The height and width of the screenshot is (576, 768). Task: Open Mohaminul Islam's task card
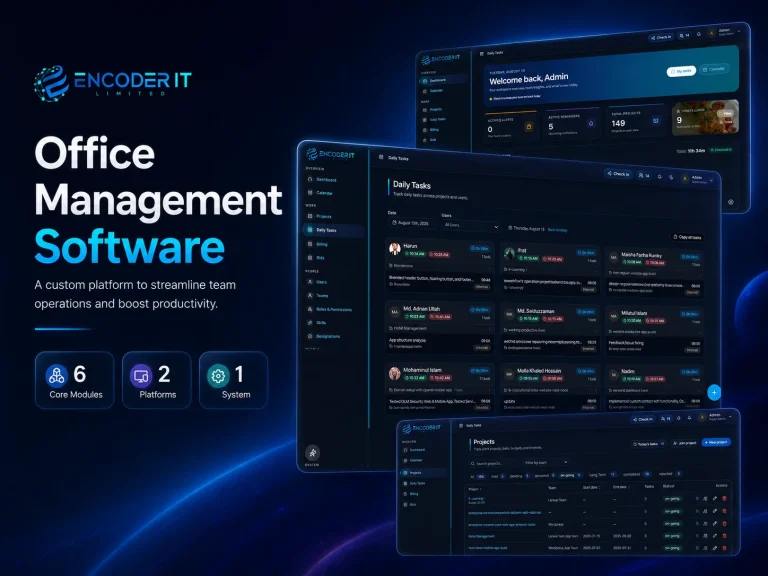[x=439, y=387]
